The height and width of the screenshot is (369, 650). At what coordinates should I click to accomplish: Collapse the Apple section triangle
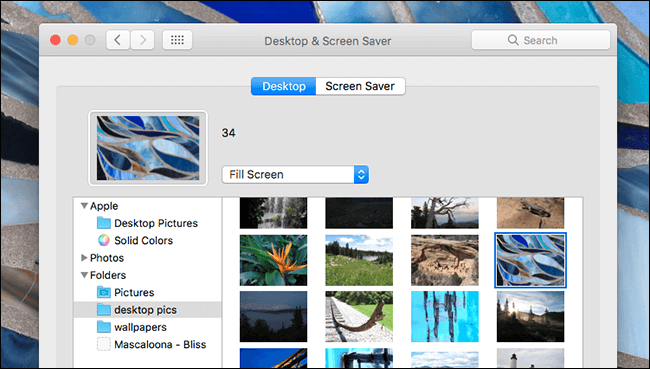click(84, 206)
